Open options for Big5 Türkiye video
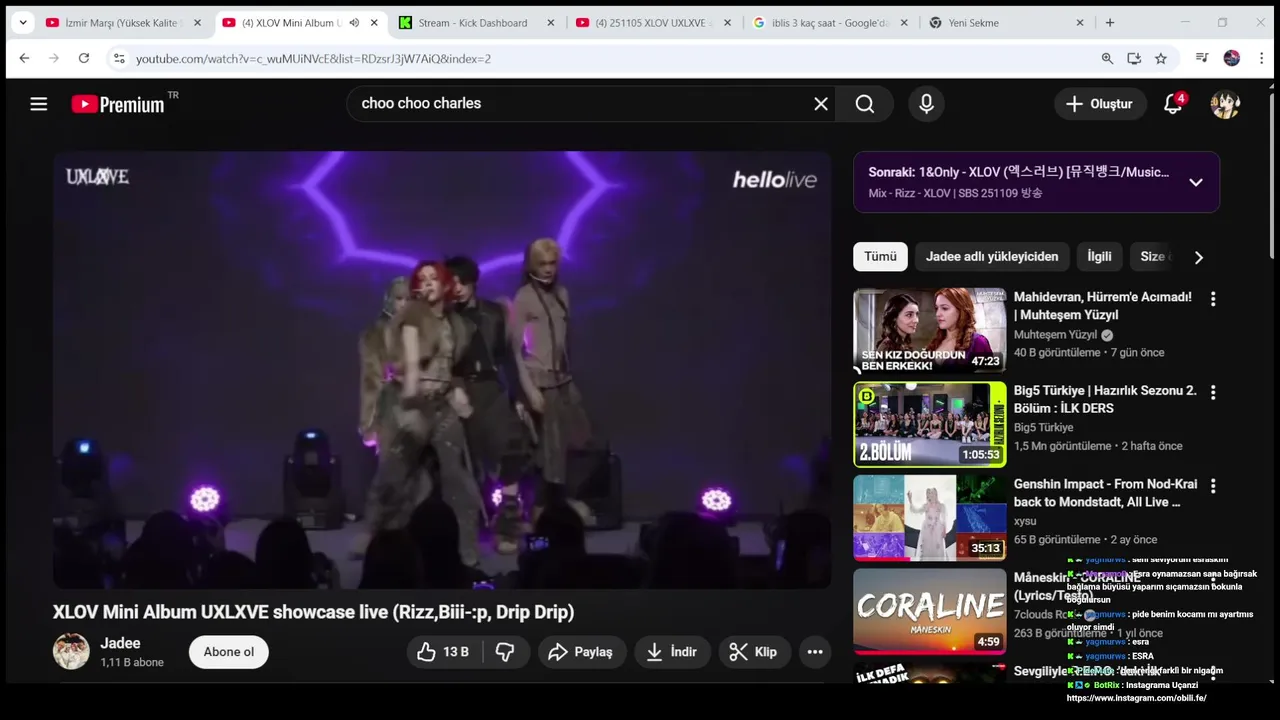The image size is (1280, 720). 1213,393
